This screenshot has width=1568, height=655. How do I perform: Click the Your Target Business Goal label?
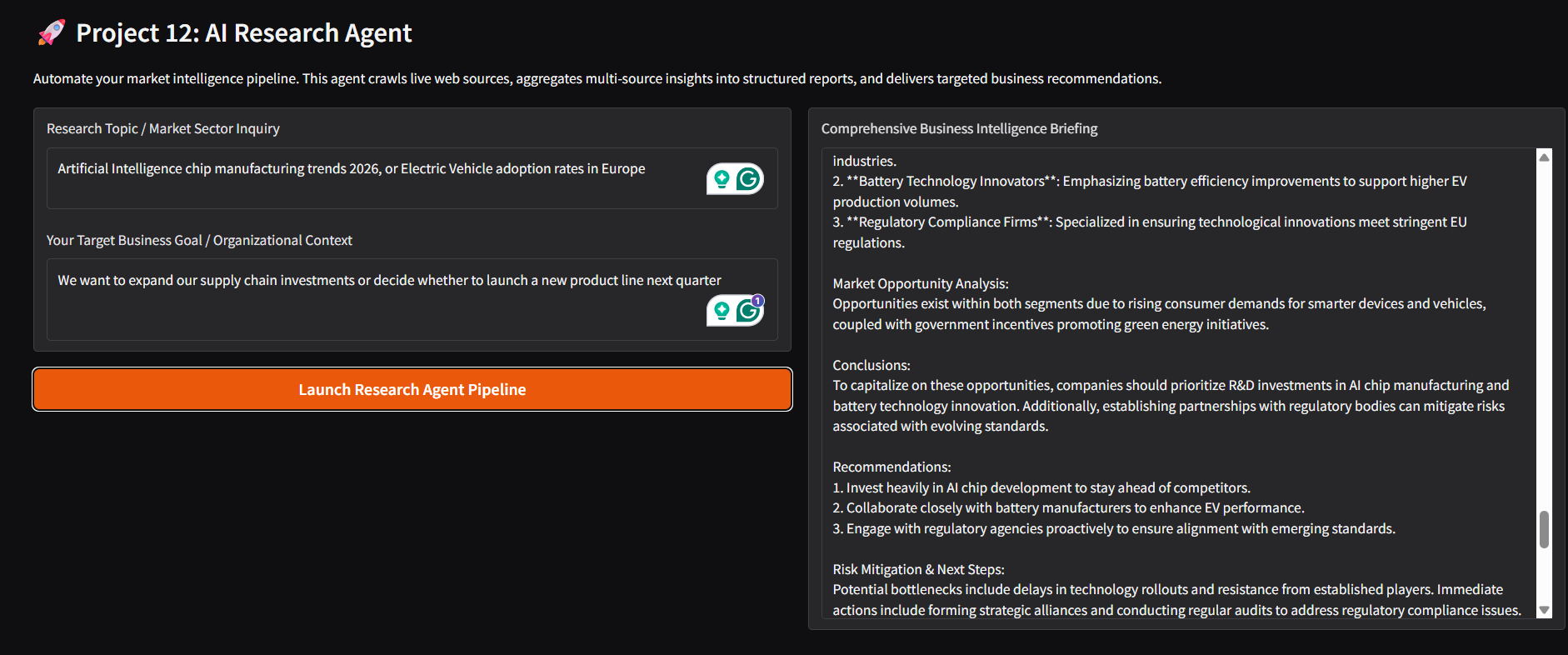tap(199, 240)
